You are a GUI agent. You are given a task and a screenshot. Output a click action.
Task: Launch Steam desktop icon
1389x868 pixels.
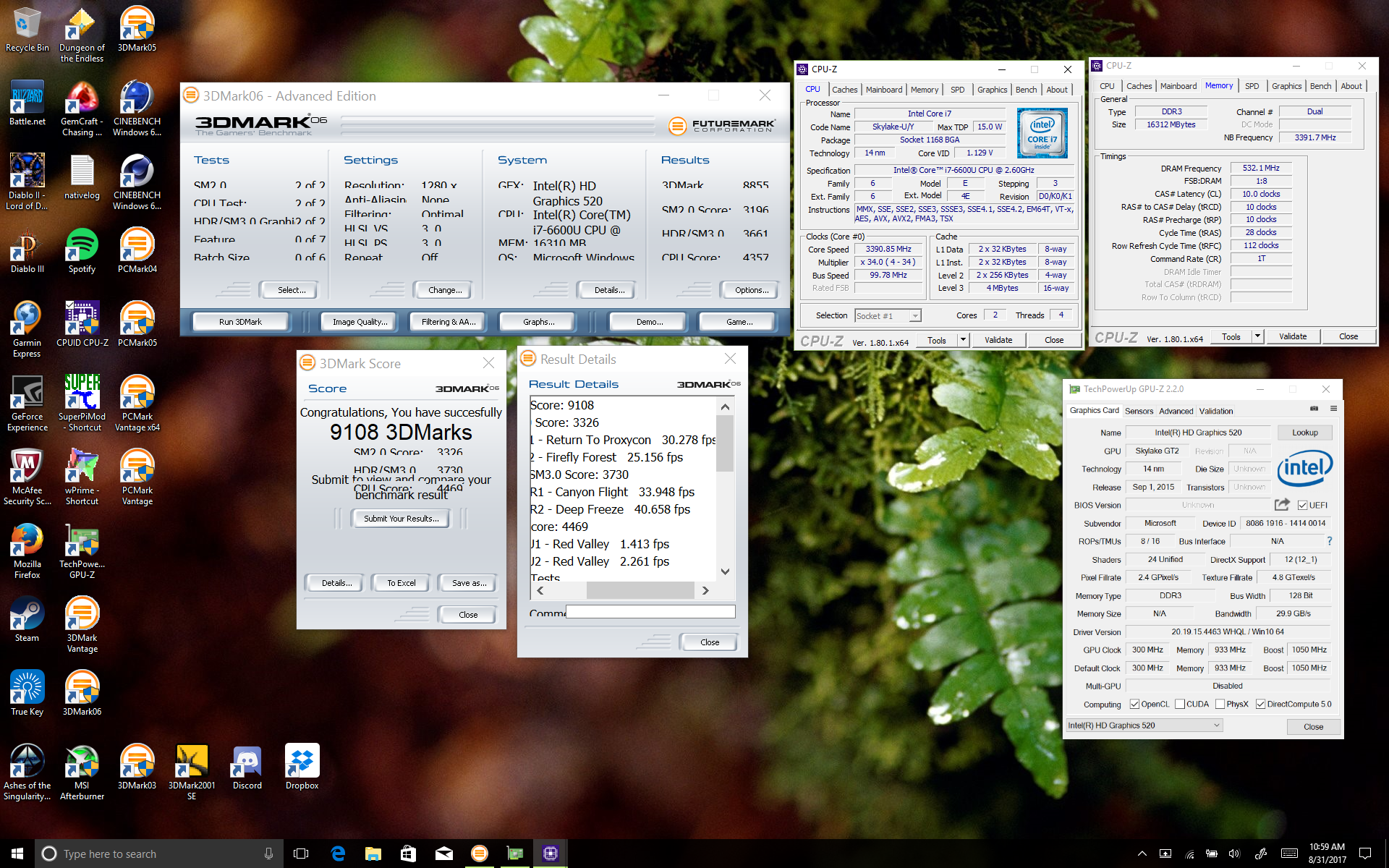pyautogui.click(x=27, y=619)
